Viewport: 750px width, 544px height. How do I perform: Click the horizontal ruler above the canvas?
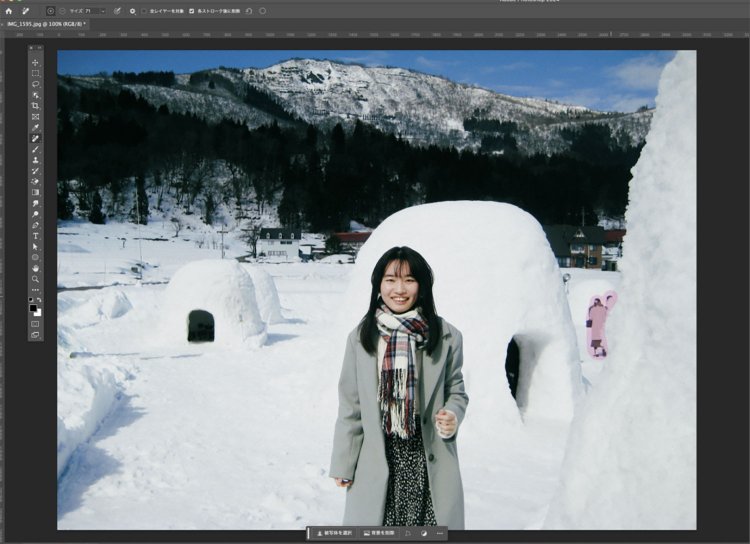[x=375, y=34]
